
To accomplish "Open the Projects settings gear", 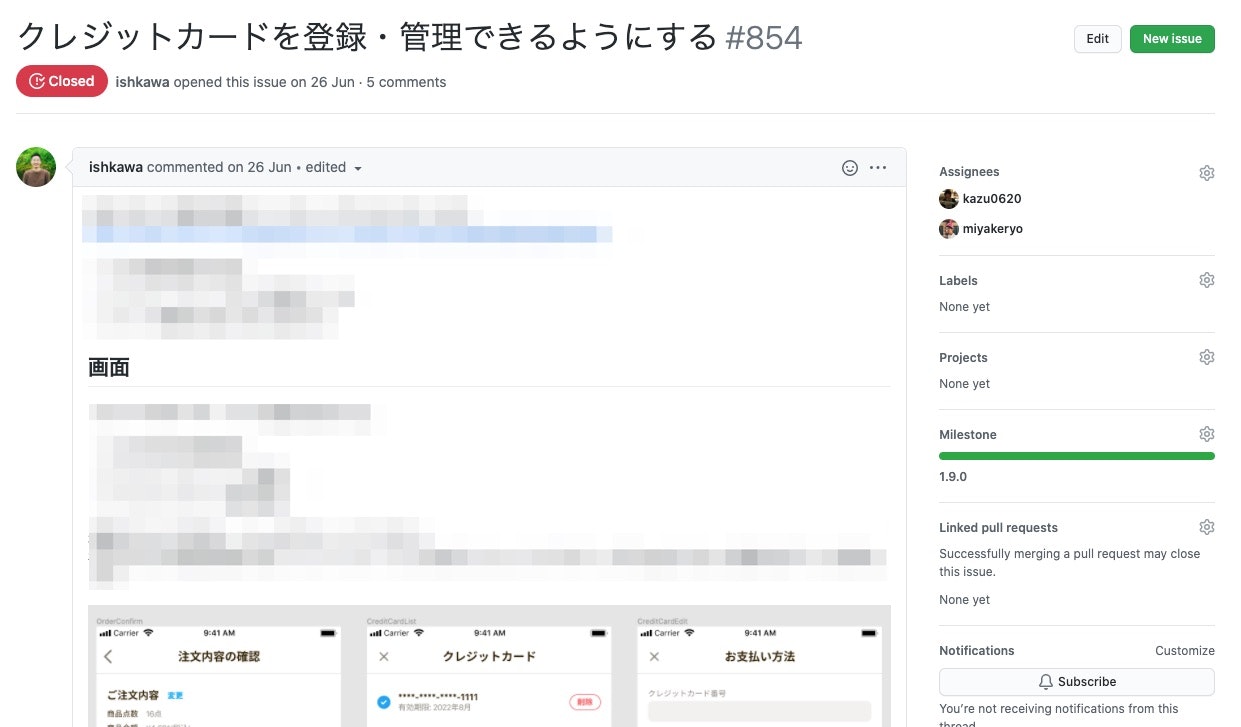I will 1206,357.
